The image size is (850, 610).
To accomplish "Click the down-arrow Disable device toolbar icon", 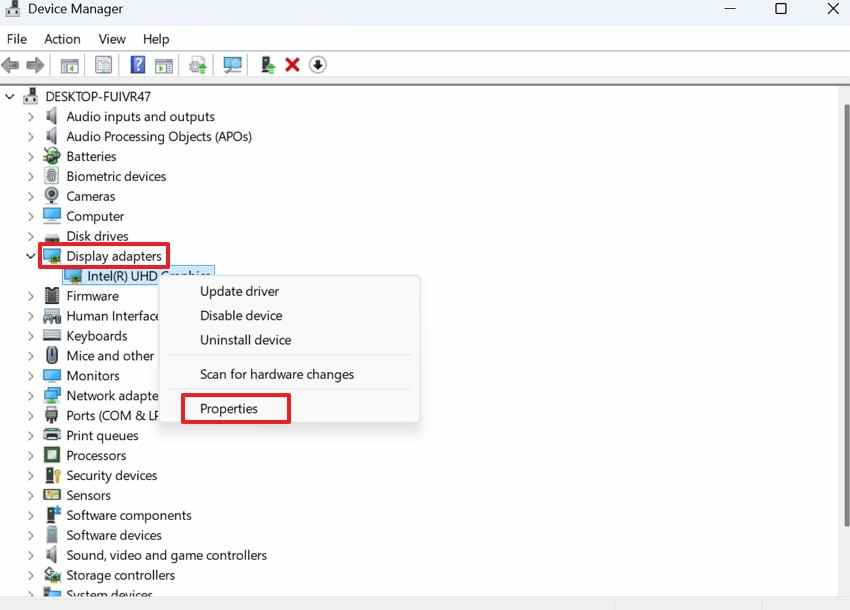I will pos(318,65).
